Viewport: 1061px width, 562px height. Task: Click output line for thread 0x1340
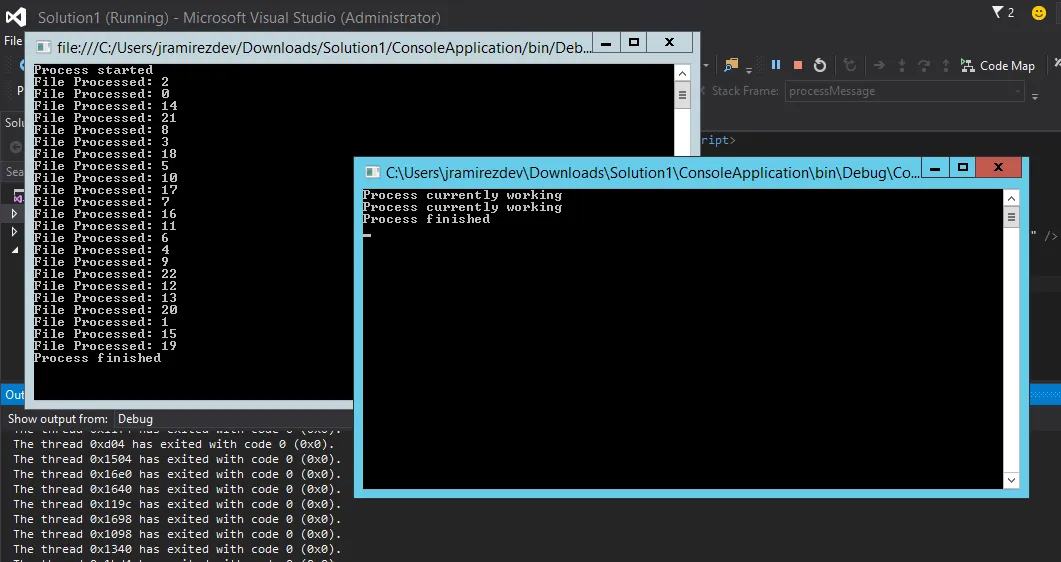[x=177, y=548]
